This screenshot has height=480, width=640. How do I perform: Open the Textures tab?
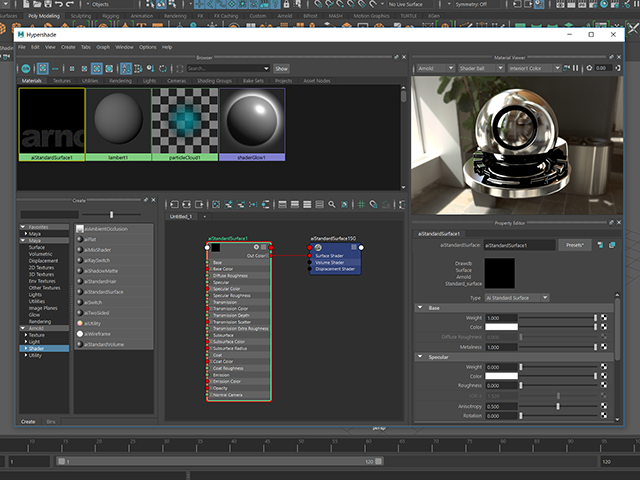[x=62, y=81]
